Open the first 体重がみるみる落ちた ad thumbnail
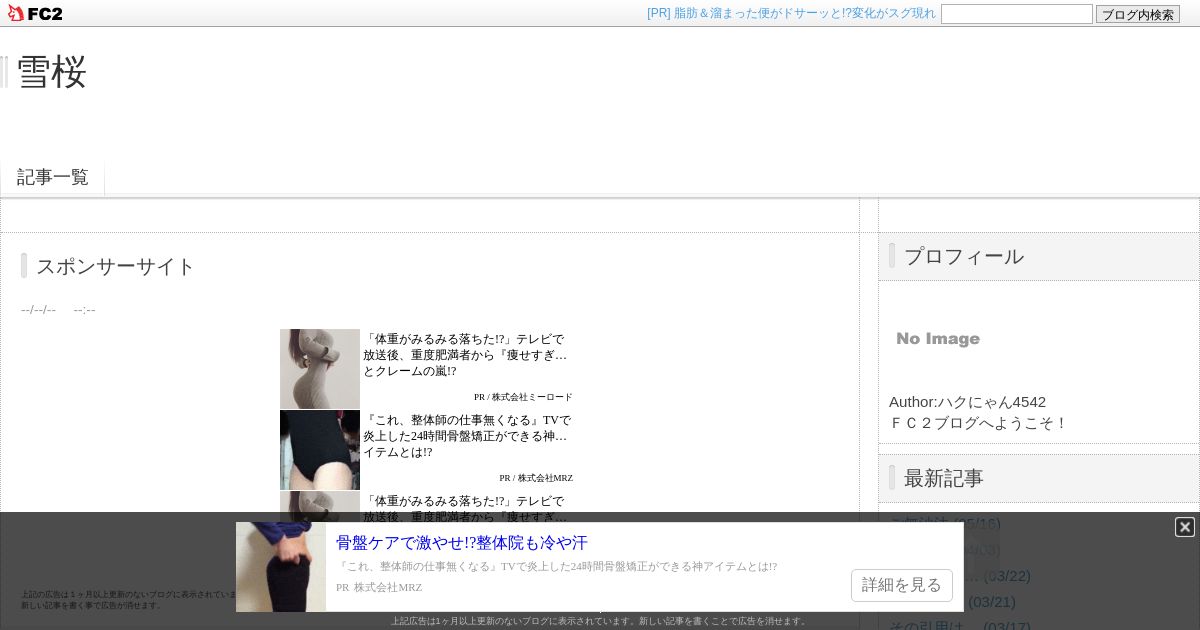The height and width of the screenshot is (630, 1200). coord(320,369)
